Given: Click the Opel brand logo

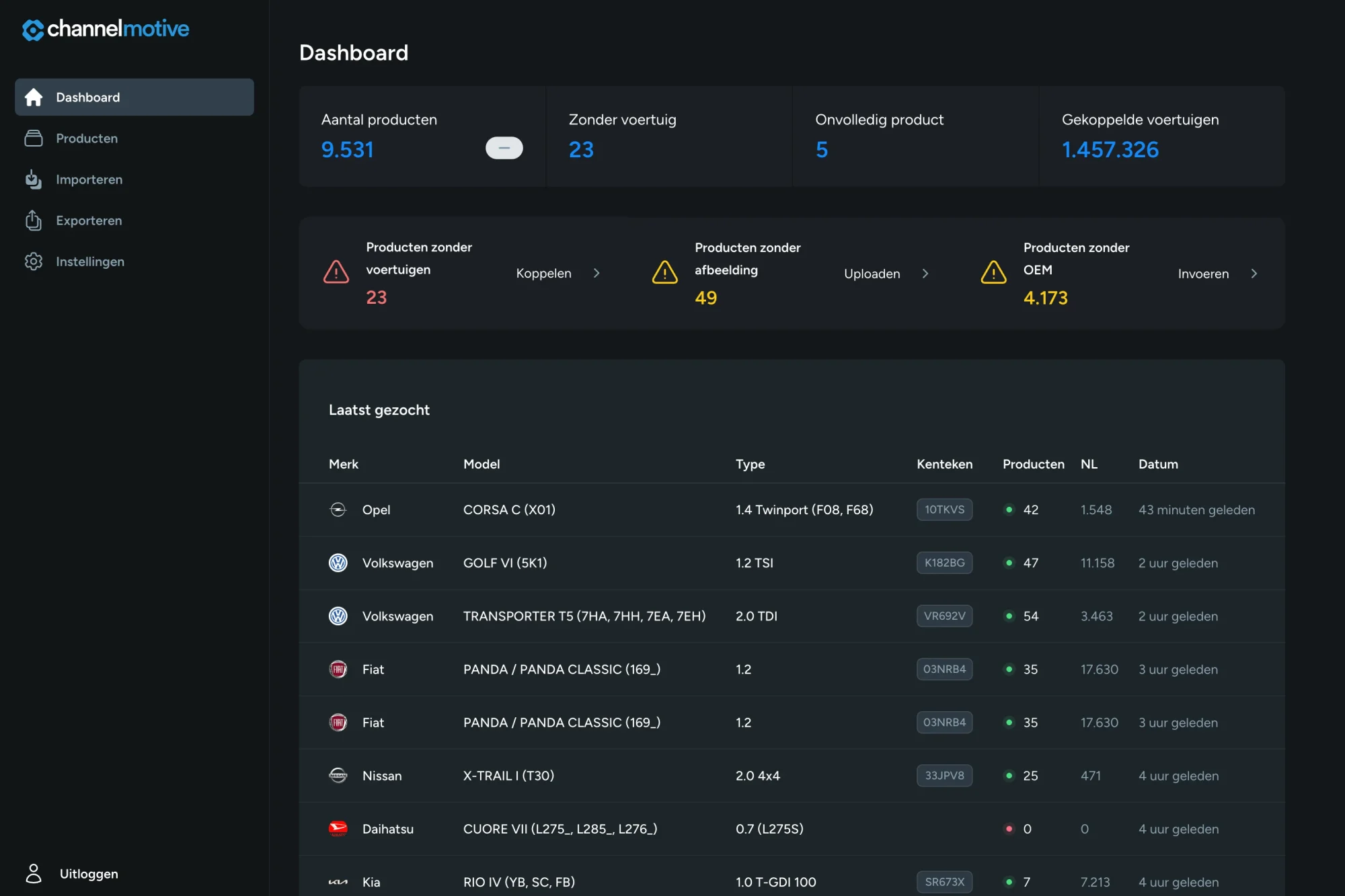Looking at the screenshot, I should pyautogui.click(x=338, y=510).
